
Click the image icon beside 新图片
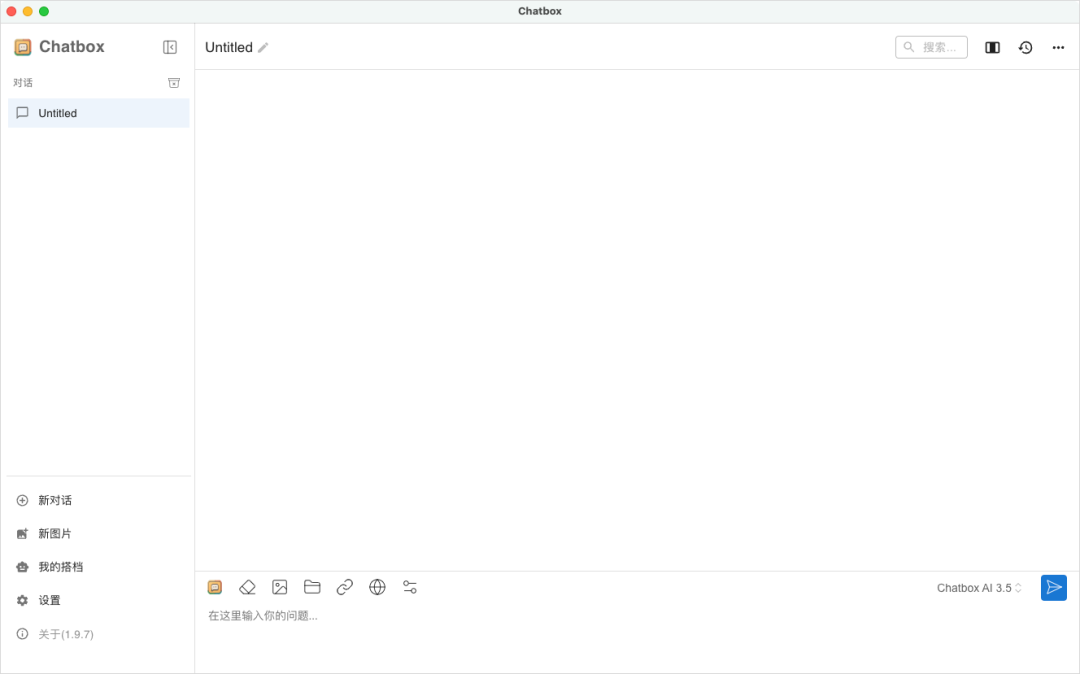pyautogui.click(x=22, y=534)
